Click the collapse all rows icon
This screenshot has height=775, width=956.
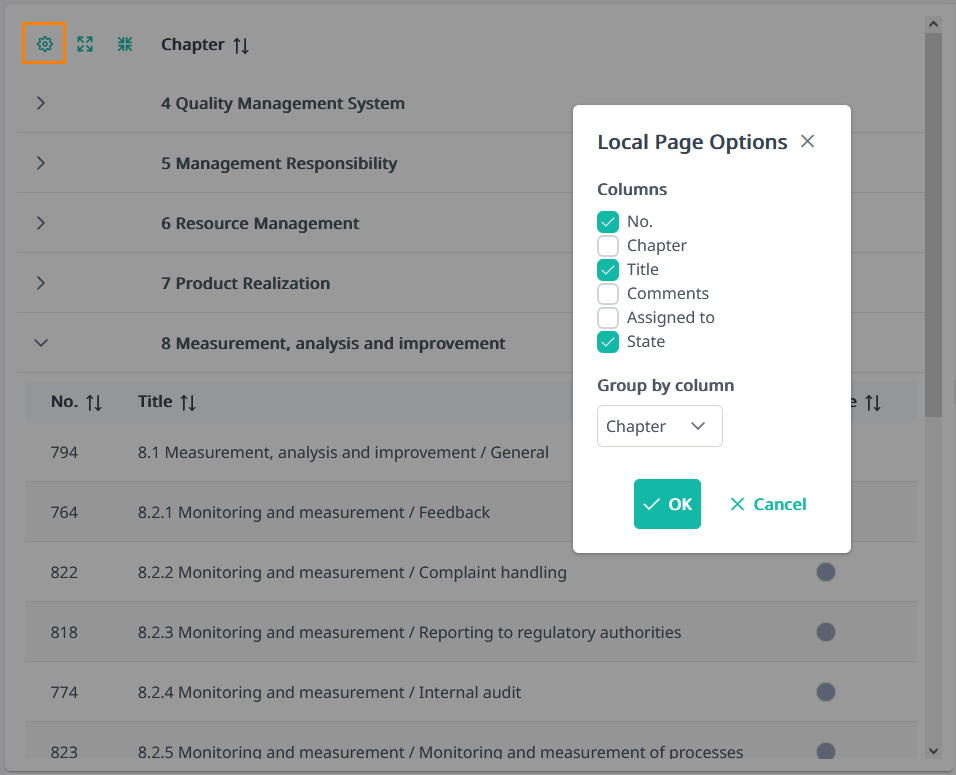click(x=124, y=44)
